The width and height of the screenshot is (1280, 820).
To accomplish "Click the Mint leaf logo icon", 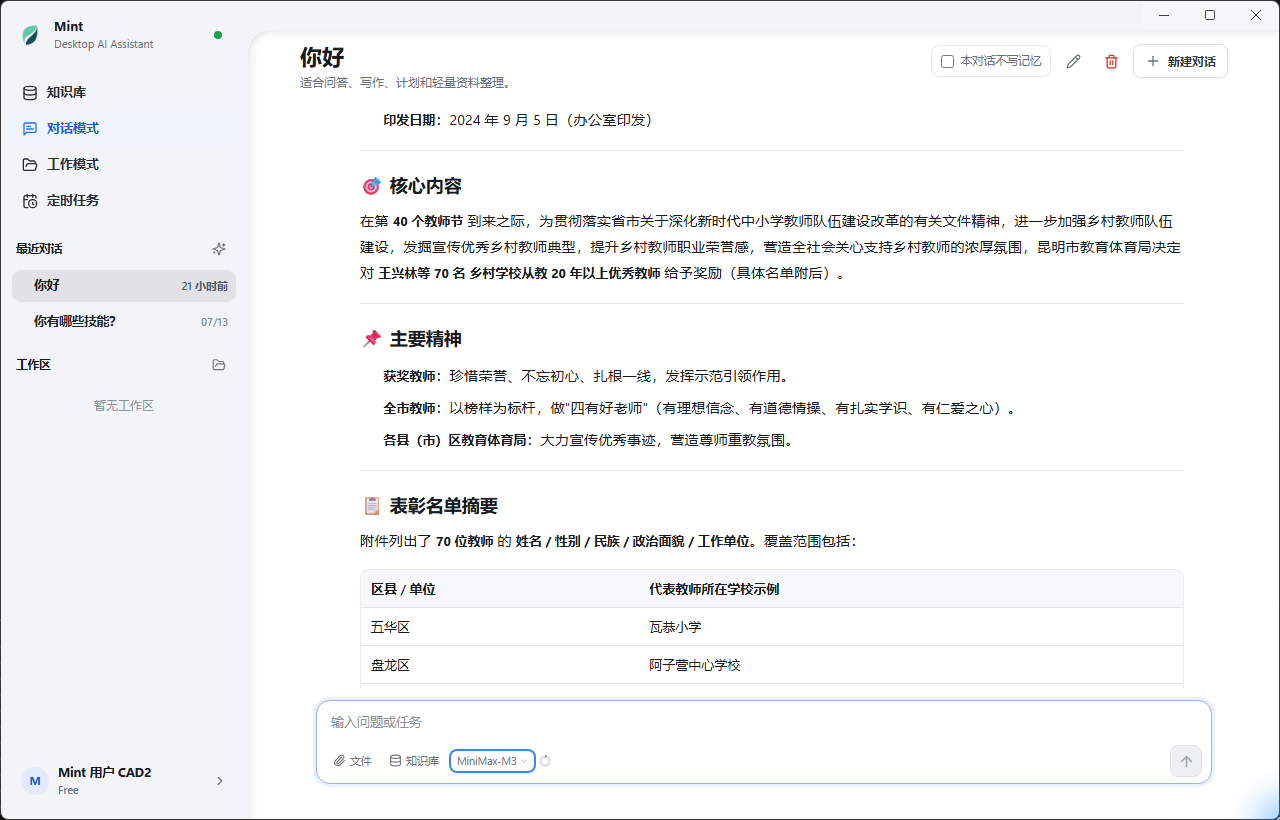I will (x=31, y=35).
